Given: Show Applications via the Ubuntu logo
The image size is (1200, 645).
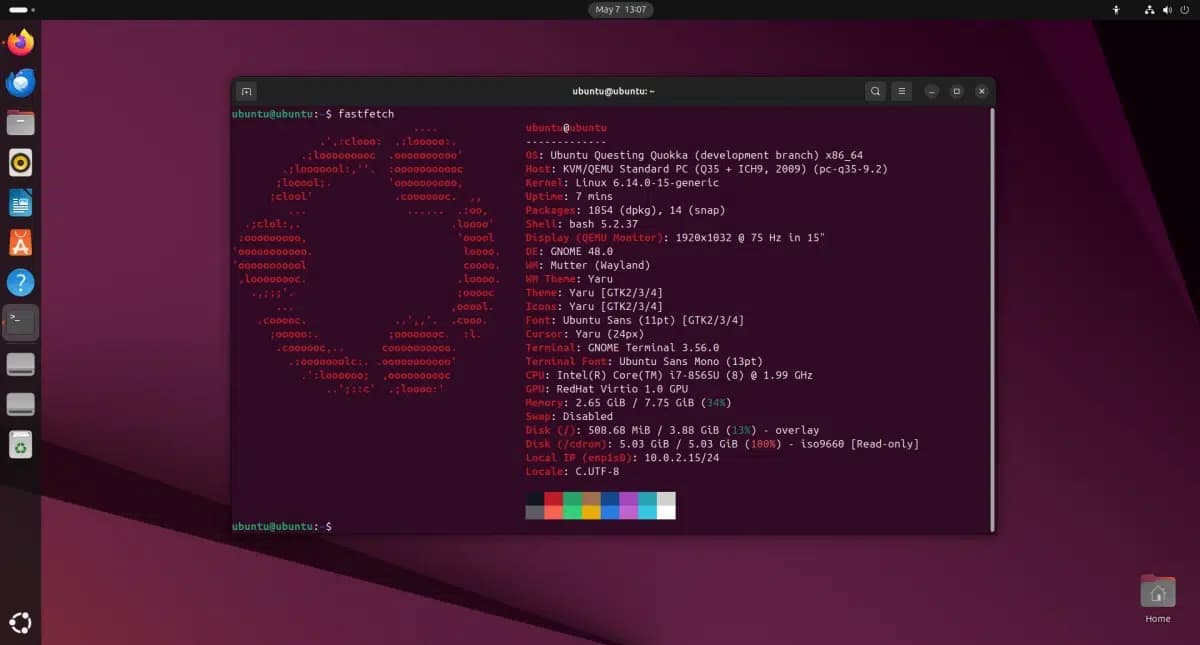Looking at the screenshot, I should coord(20,623).
